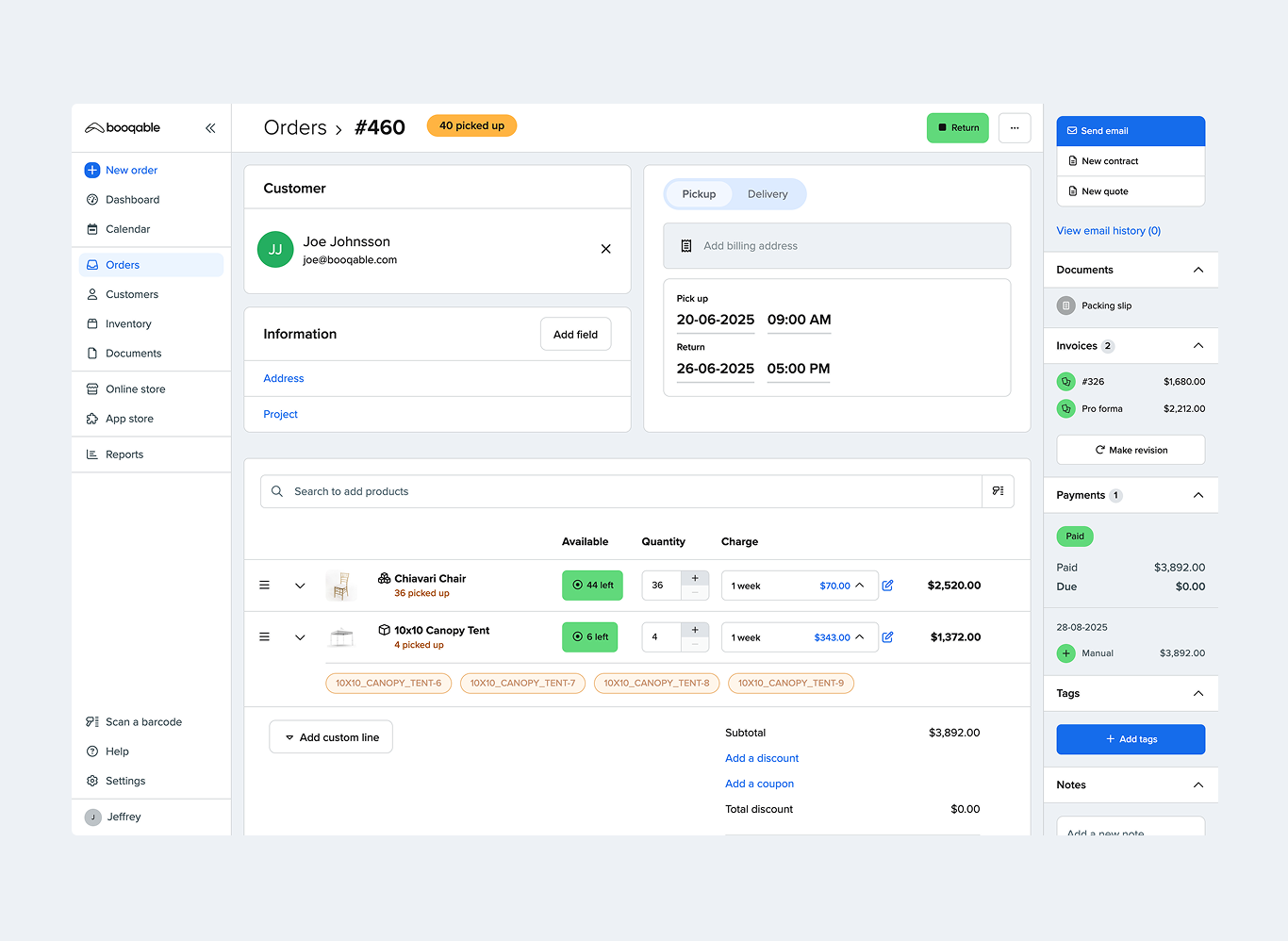
Task: Open Inventory from the sidebar
Action: 127,323
